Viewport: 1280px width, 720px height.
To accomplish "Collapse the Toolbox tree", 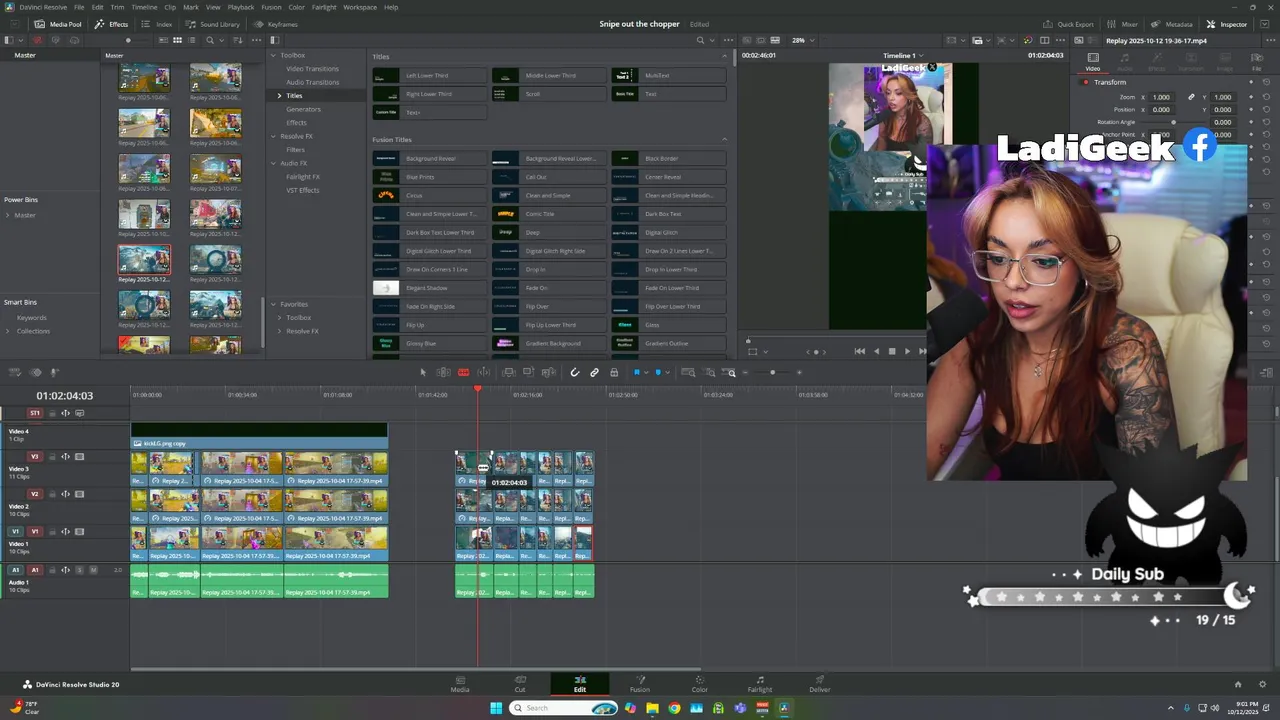I will point(273,55).
